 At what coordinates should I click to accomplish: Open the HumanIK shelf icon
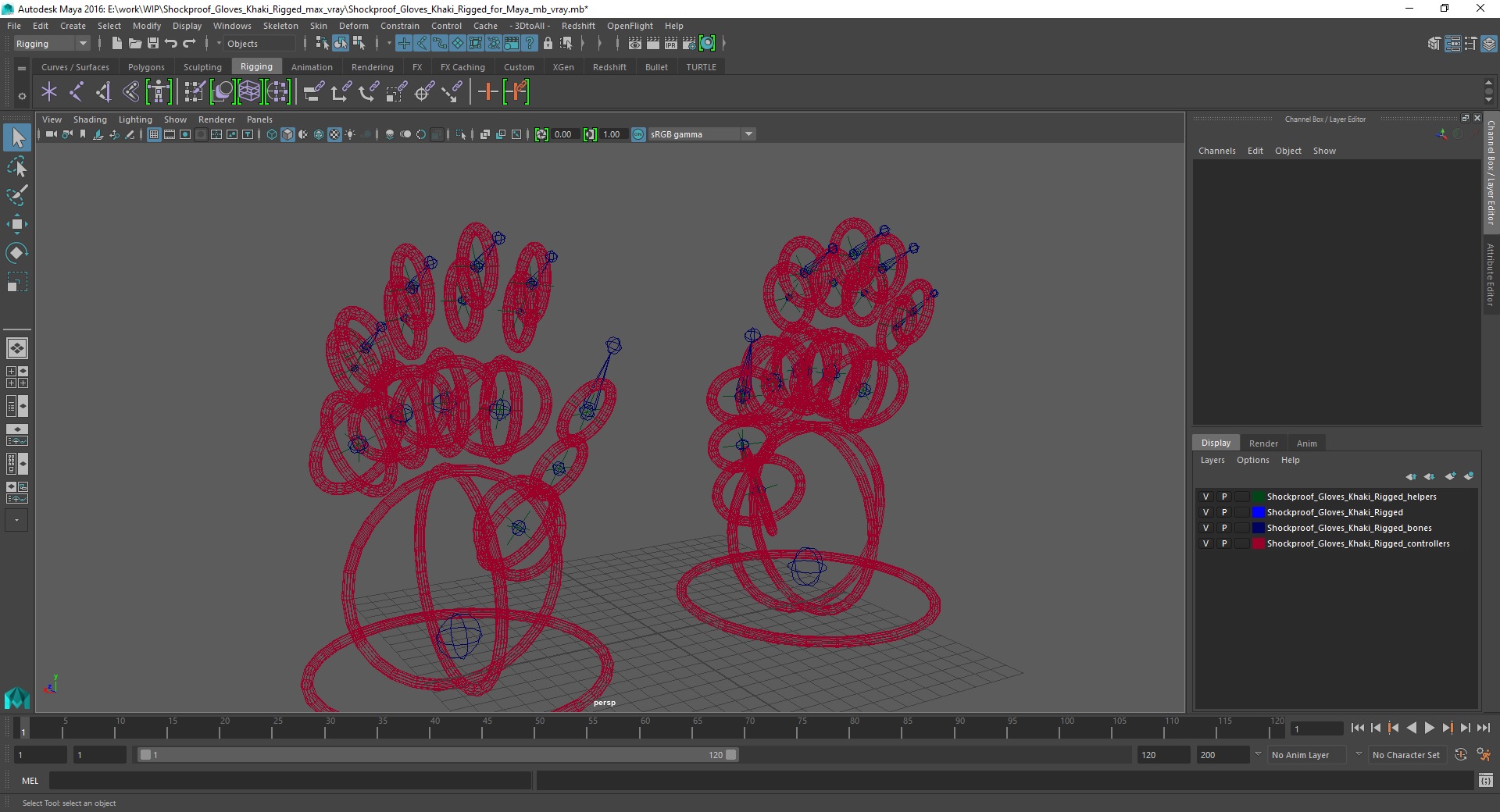coord(159,92)
